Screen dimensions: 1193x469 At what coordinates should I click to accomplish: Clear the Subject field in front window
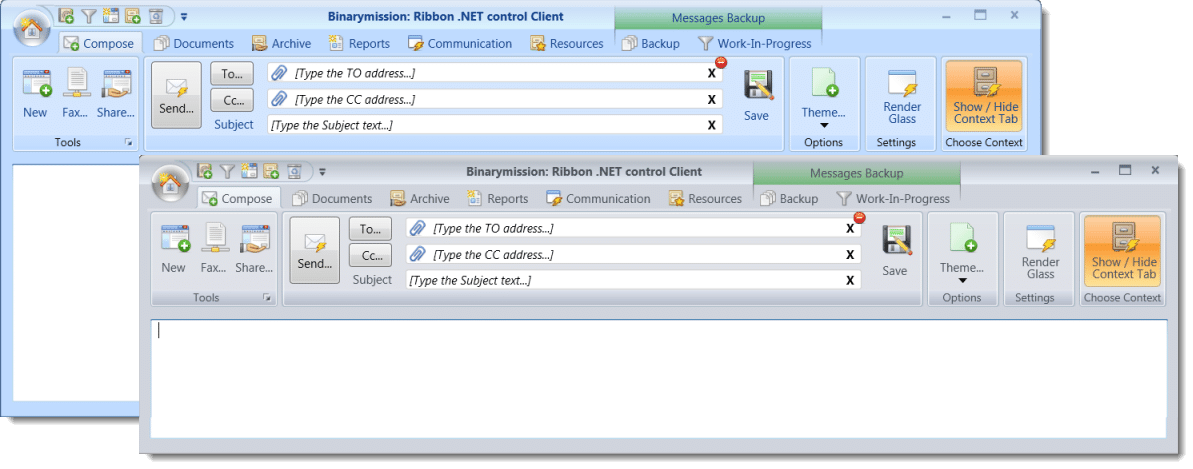[x=850, y=280]
